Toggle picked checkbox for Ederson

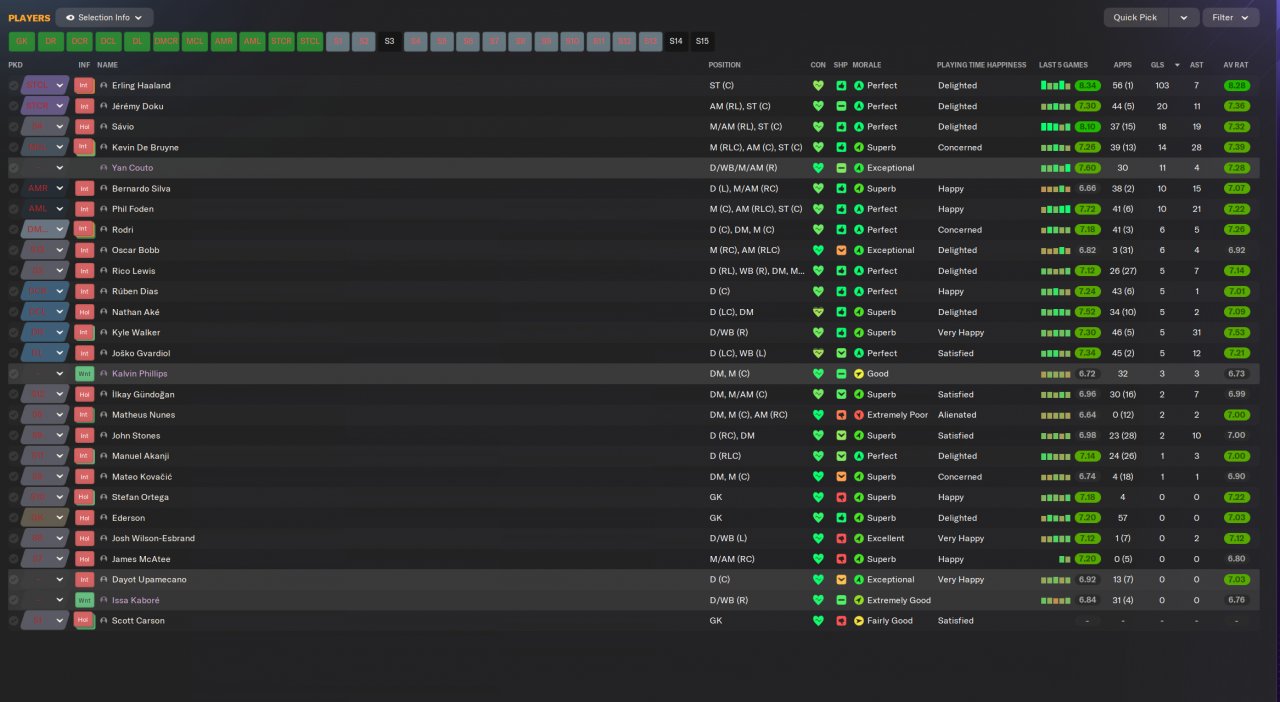[x=13, y=518]
